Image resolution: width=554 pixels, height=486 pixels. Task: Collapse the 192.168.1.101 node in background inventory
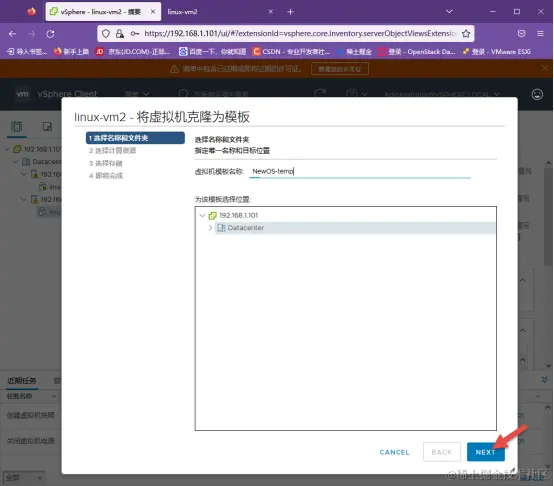click(x=7, y=149)
